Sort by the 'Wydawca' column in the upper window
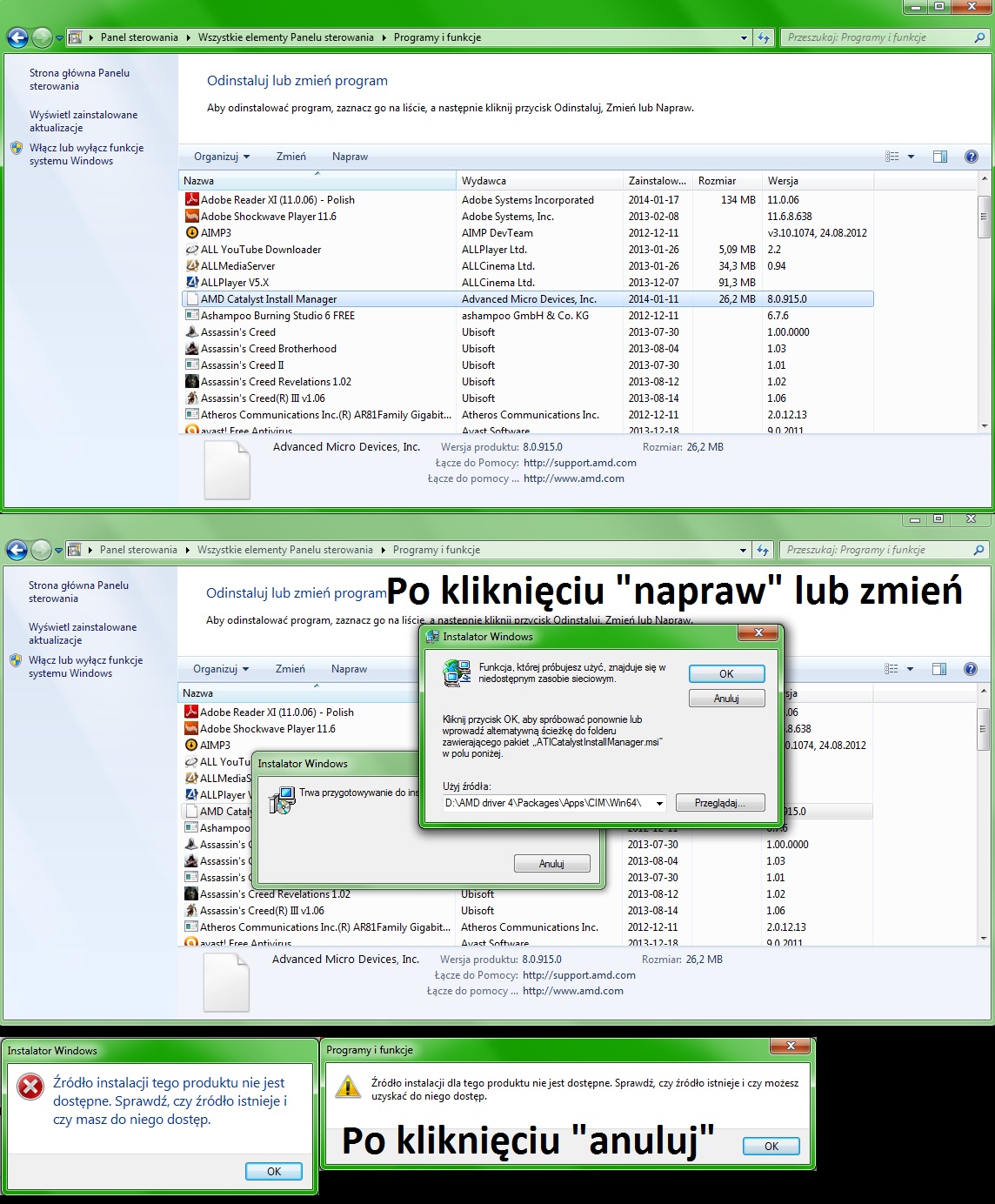Screen dimensions: 995x1204 [540, 181]
